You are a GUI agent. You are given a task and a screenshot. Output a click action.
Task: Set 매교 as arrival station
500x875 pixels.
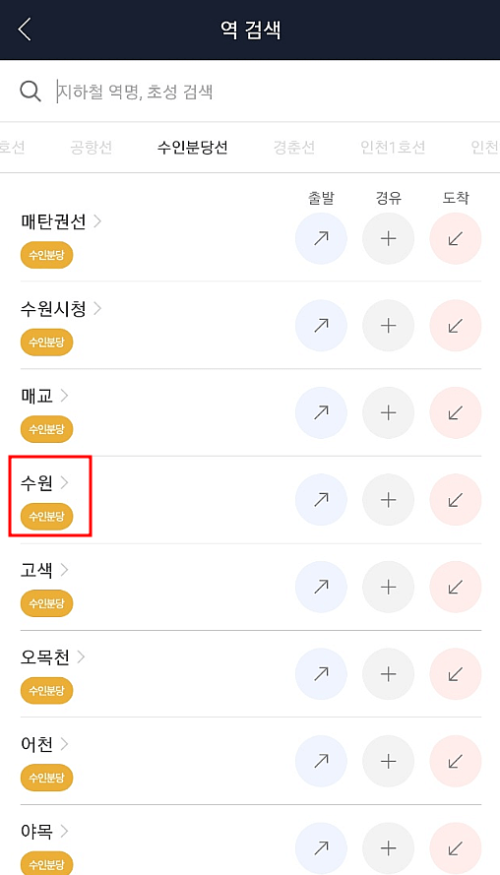coord(455,413)
